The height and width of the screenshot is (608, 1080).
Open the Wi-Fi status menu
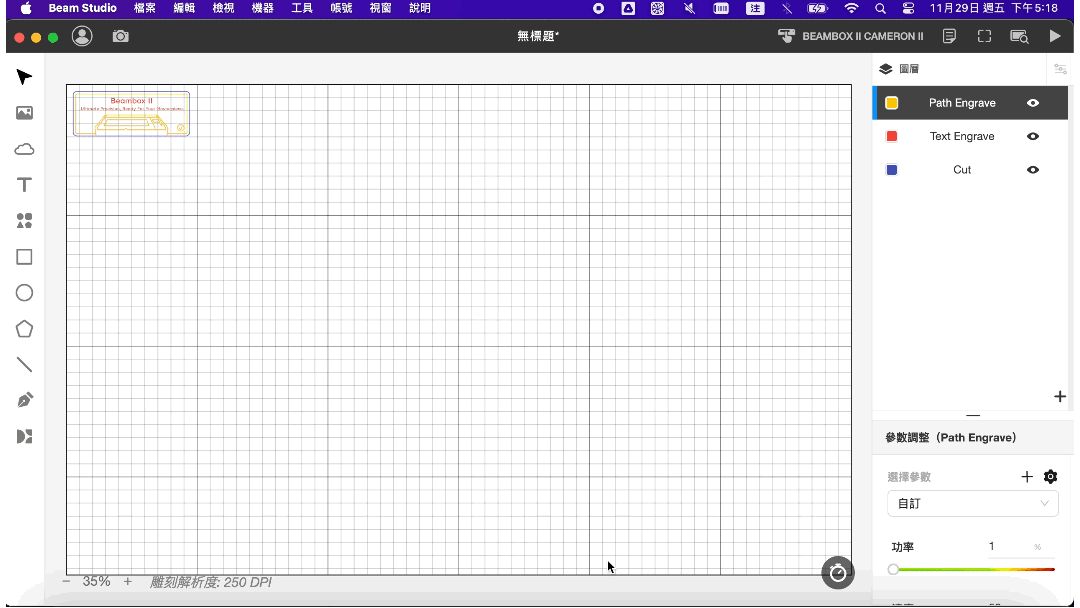[851, 8]
